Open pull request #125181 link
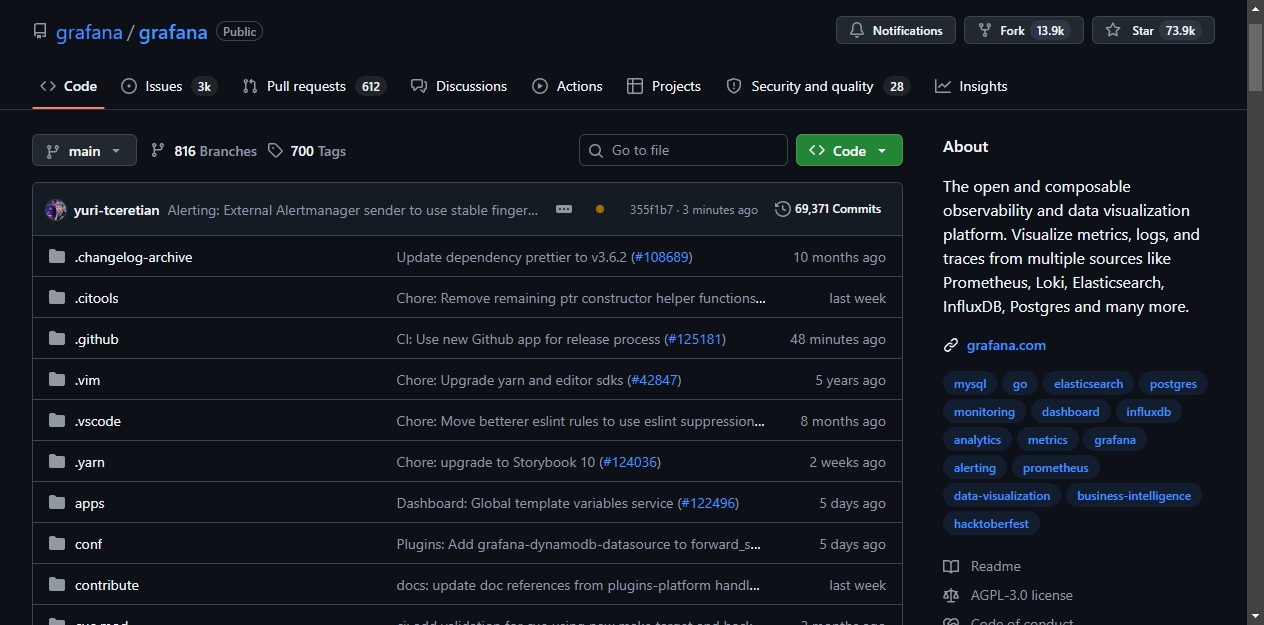Image resolution: width=1264 pixels, height=625 pixels. [x=694, y=339]
